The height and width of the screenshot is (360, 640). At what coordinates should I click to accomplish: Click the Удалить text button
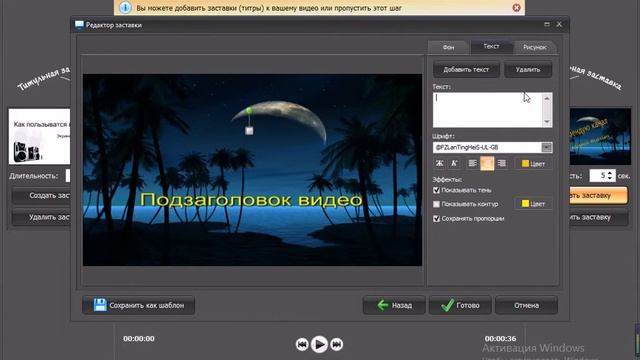[528, 69]
